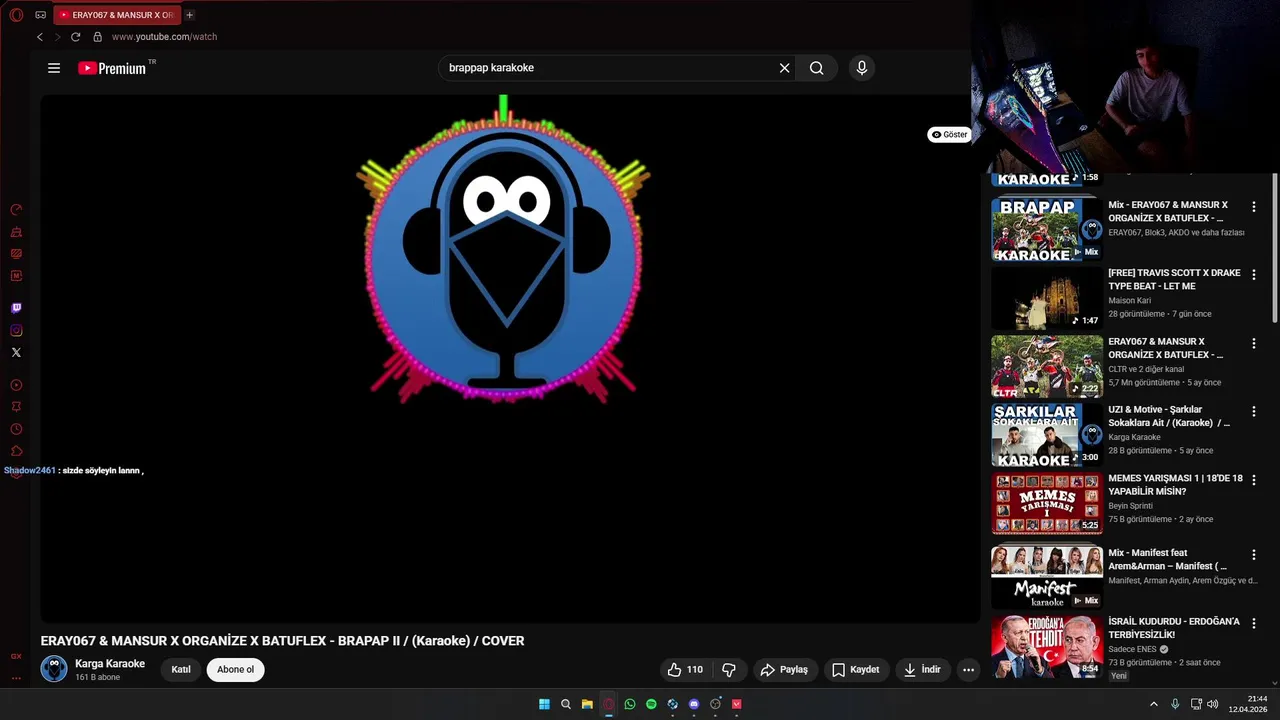Open İSRAİL KUDURDU video title
The width and height of the screenshot is (1280, 720).
click(1174, 628)
